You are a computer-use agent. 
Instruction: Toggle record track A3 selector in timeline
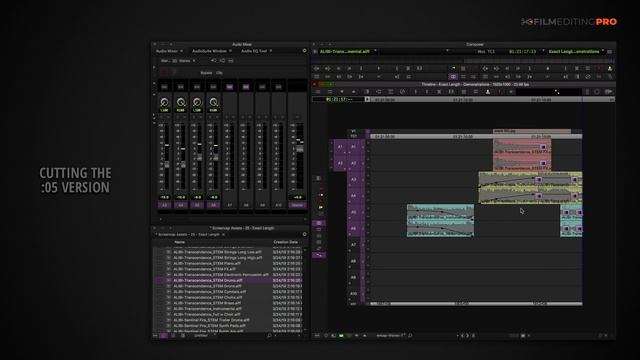[x=353, y=180]
